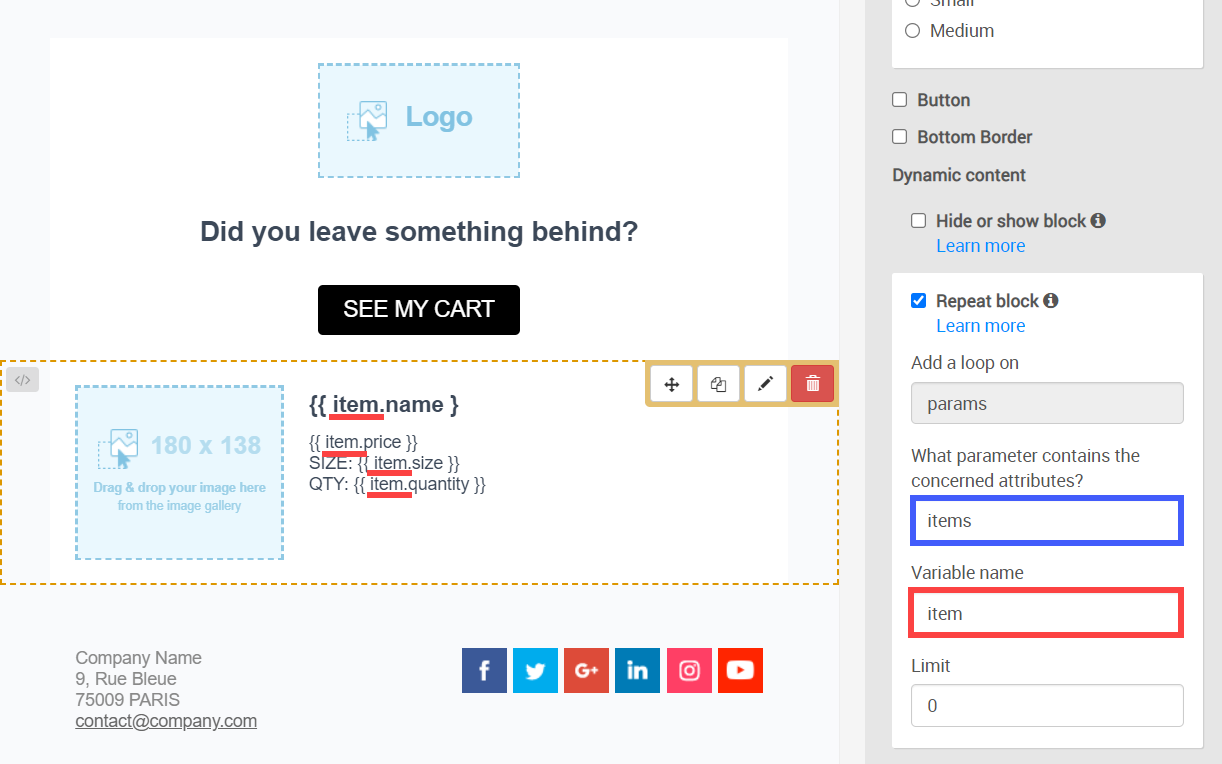Click the Facebook social icon
This screenshot has width=1222, height=764.
click(x=484, y=671)
